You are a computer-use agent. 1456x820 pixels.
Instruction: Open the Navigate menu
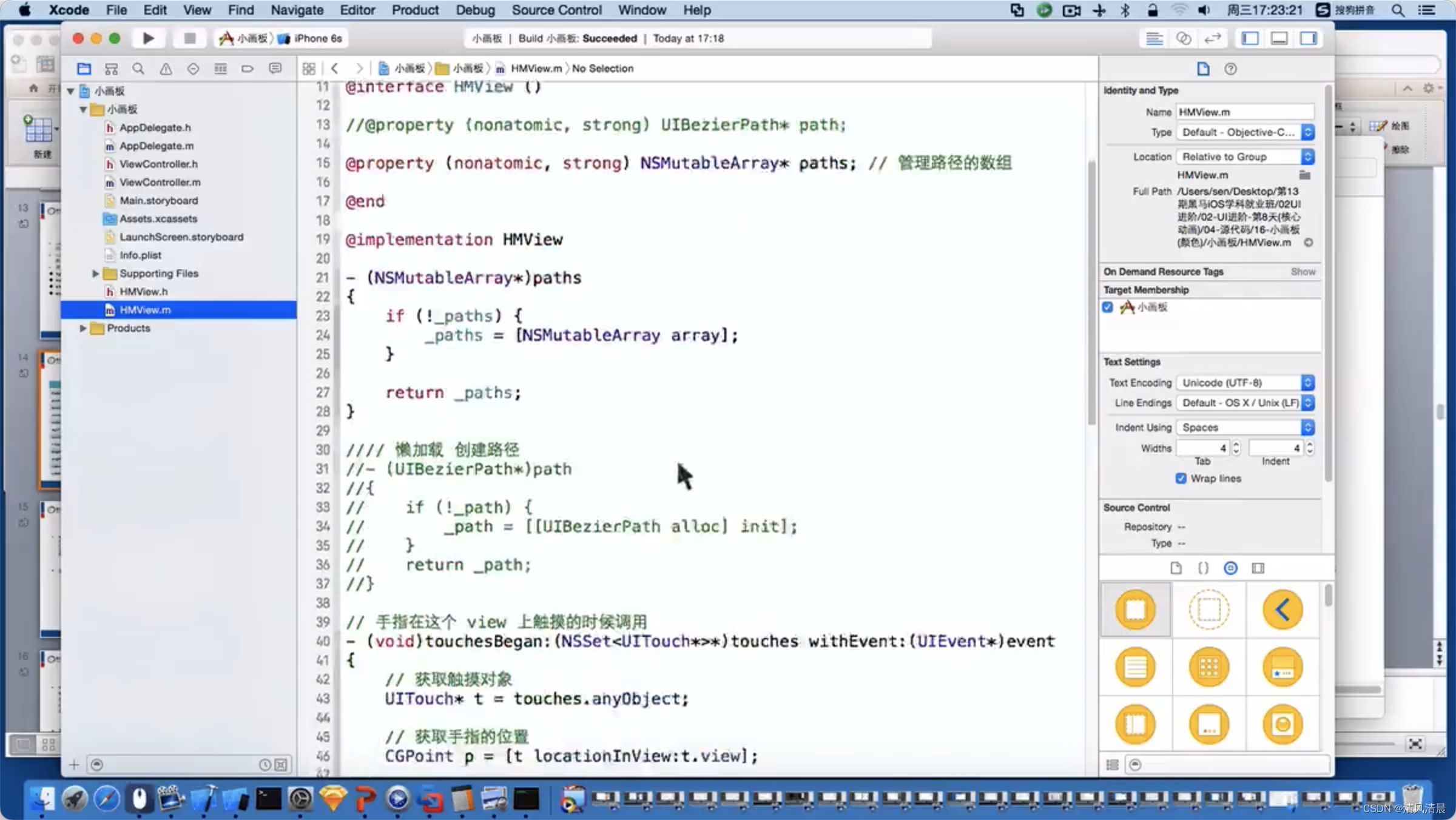pos(297,10)
